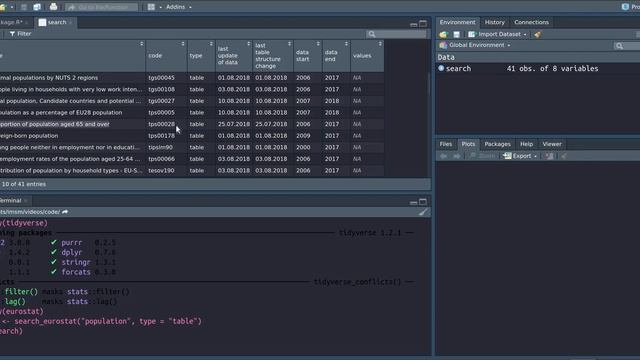The width and height of the screenshot is (640, 360).
Task: Open the Import Dataset dropdown
Action: [x=498, y=35]
